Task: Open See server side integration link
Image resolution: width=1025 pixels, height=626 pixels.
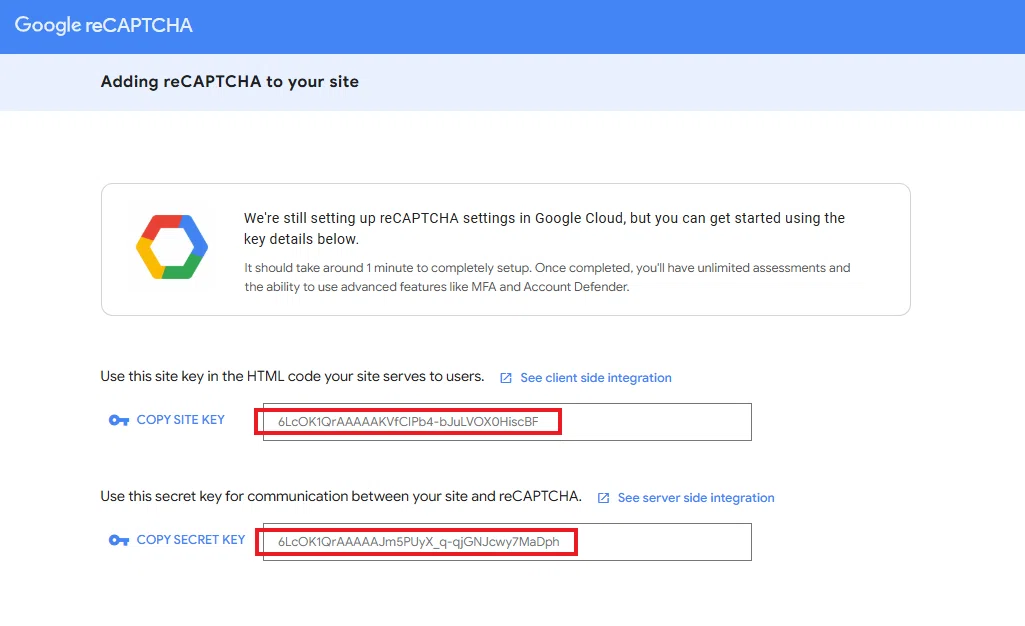Action: [x=696, y=498]
